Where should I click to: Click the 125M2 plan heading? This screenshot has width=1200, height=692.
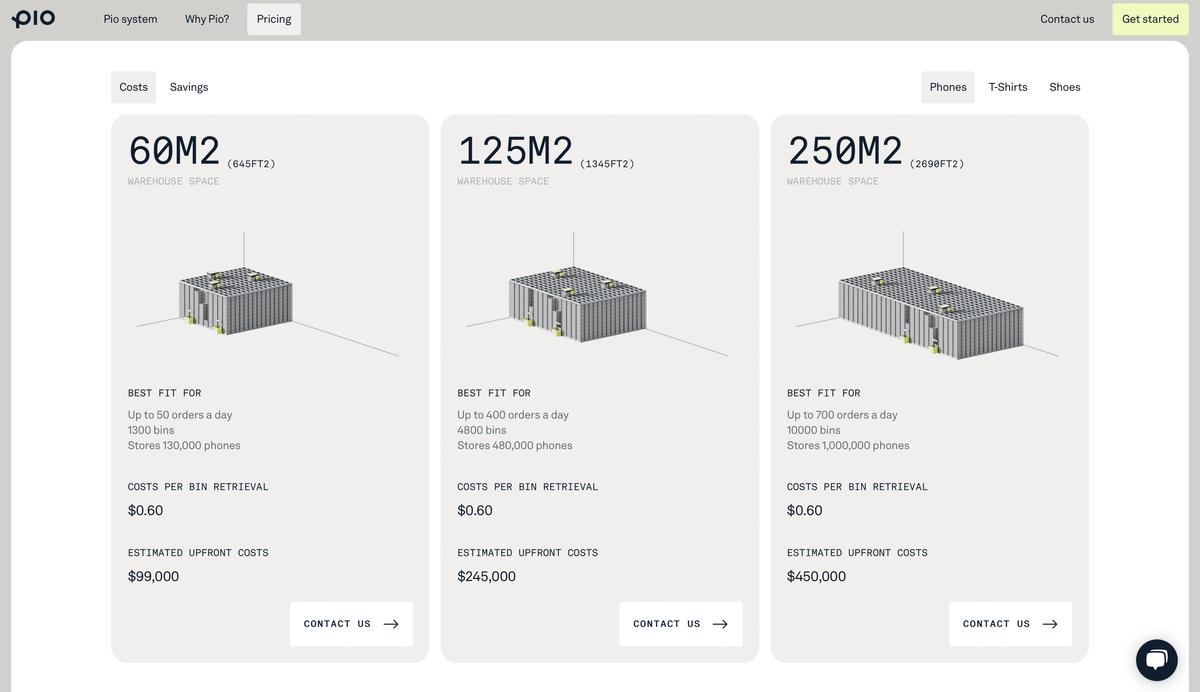pos(516,151)
